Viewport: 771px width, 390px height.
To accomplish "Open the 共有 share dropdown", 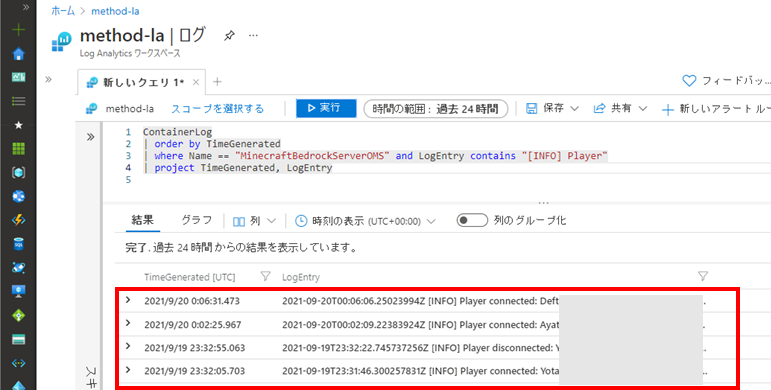I will (620, 108).
